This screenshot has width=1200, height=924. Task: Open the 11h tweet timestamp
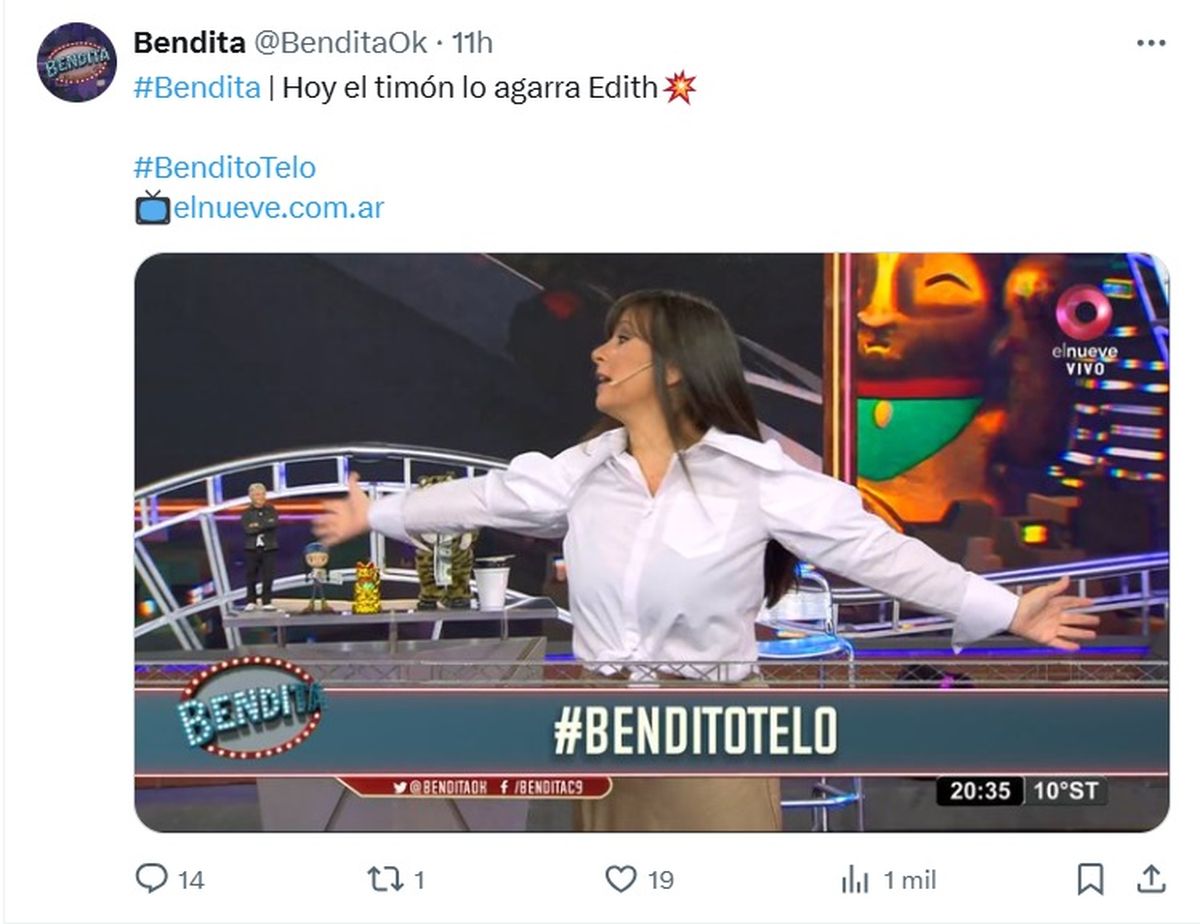(472, 43)
